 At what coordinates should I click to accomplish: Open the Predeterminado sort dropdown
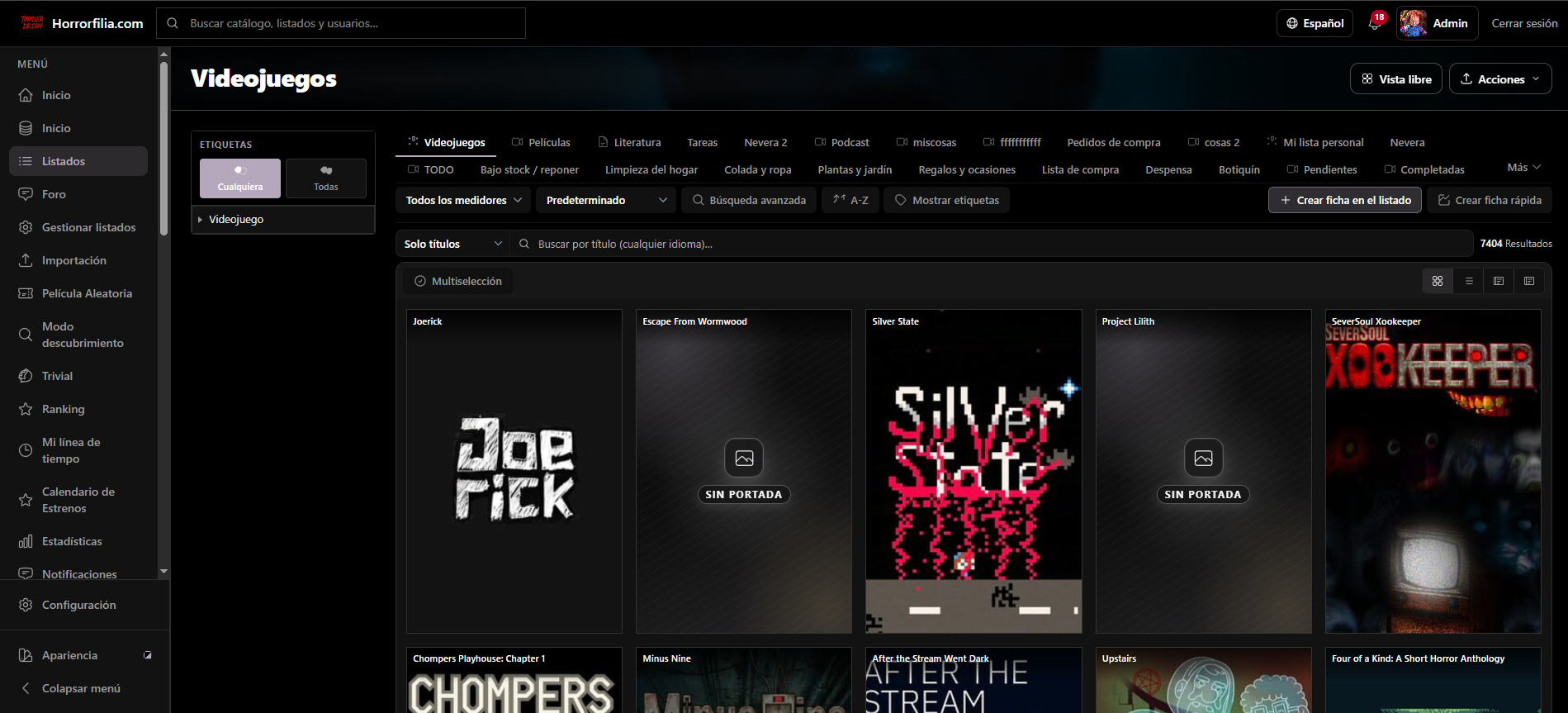606,200
